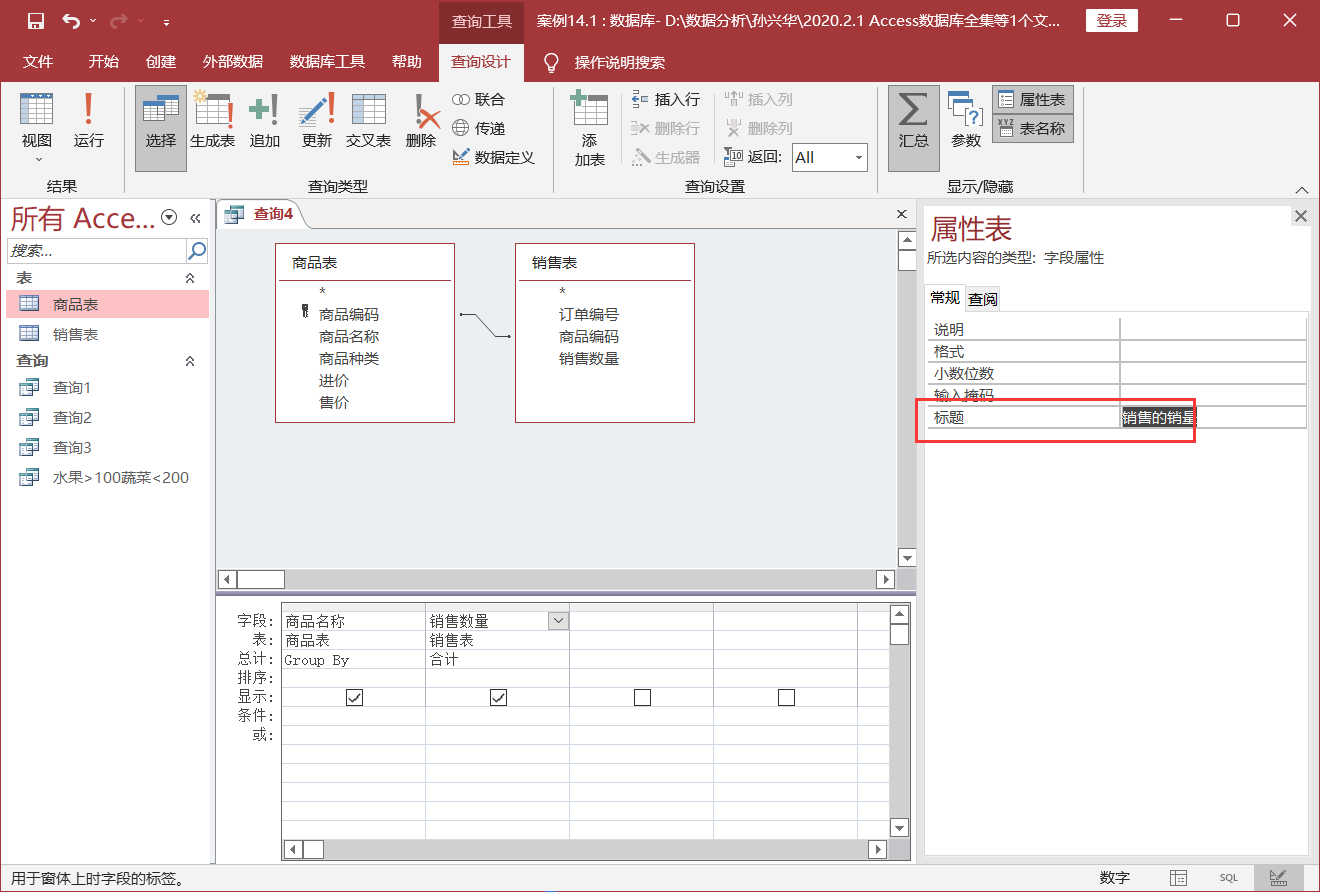Click the Undo arrow icon

click(70, 20)
